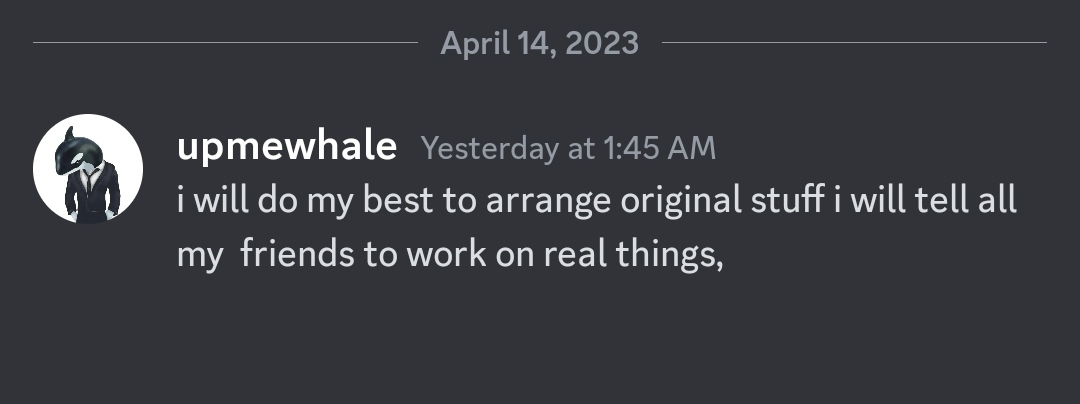The image size is (1080, 404).
Task: Click the April 14, 2023 date divider
Action: coord(539,43)
